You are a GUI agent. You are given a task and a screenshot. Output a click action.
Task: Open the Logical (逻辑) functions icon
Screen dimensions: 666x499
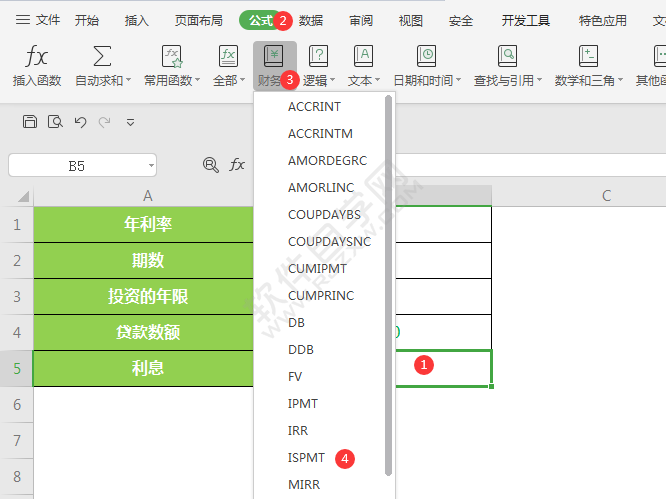click(x=319, y=56)
